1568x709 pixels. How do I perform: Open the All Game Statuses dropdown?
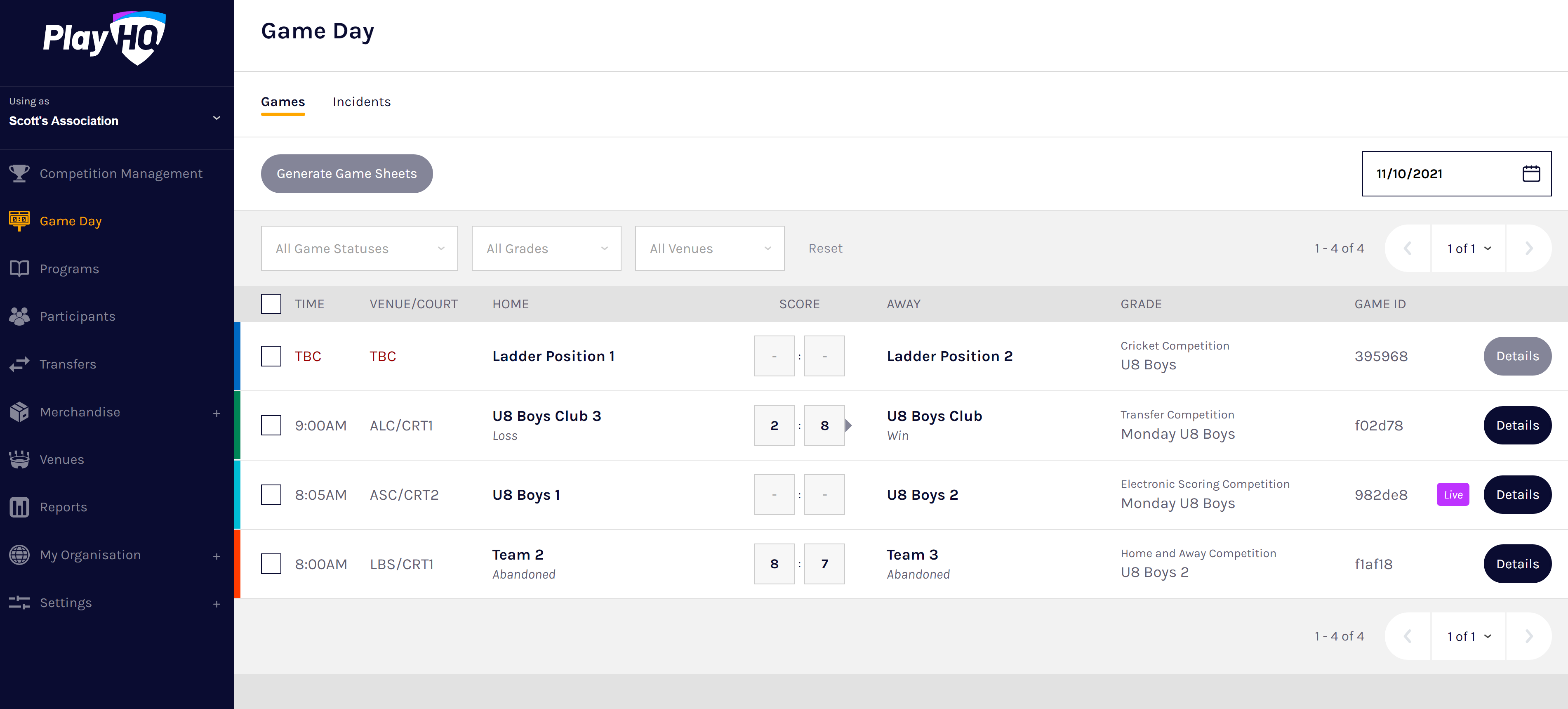[x=359, y=248]
